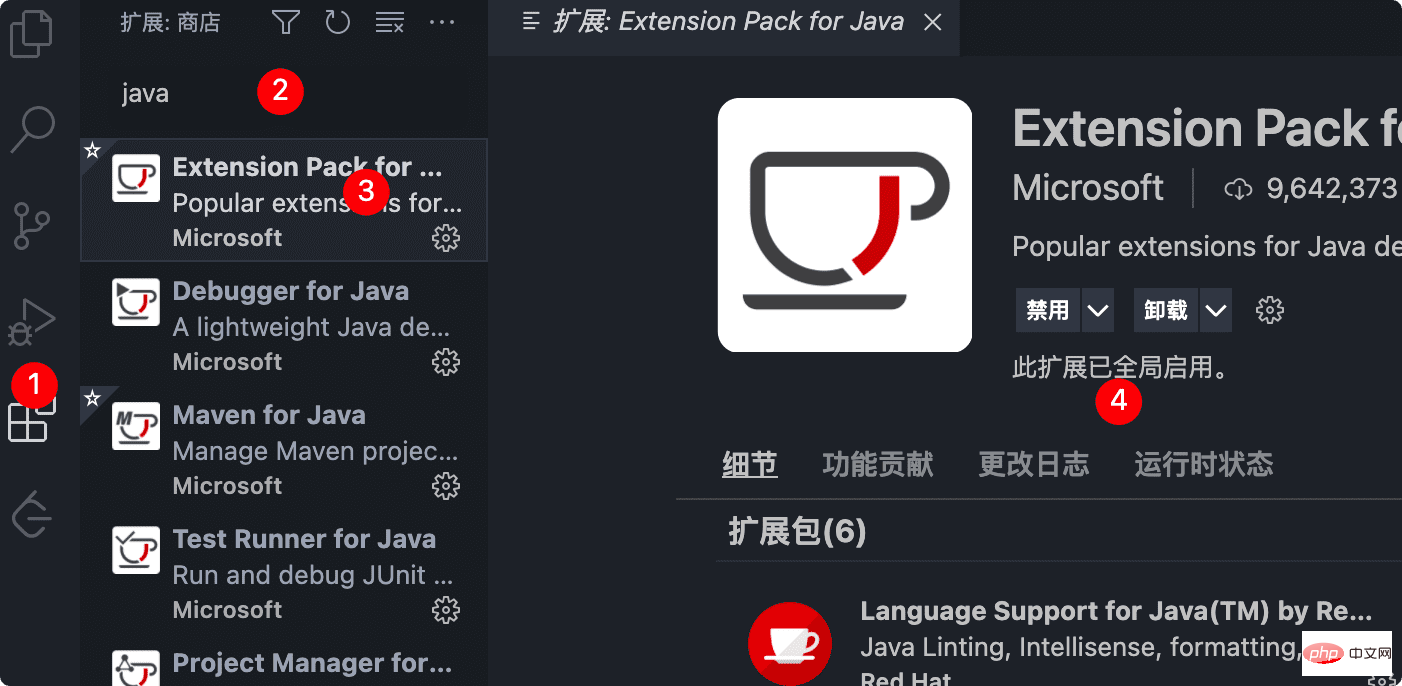The width and height of the screenshot is (1402, 686).
Task: Open the Source Control view
Action: pos(32,225)
